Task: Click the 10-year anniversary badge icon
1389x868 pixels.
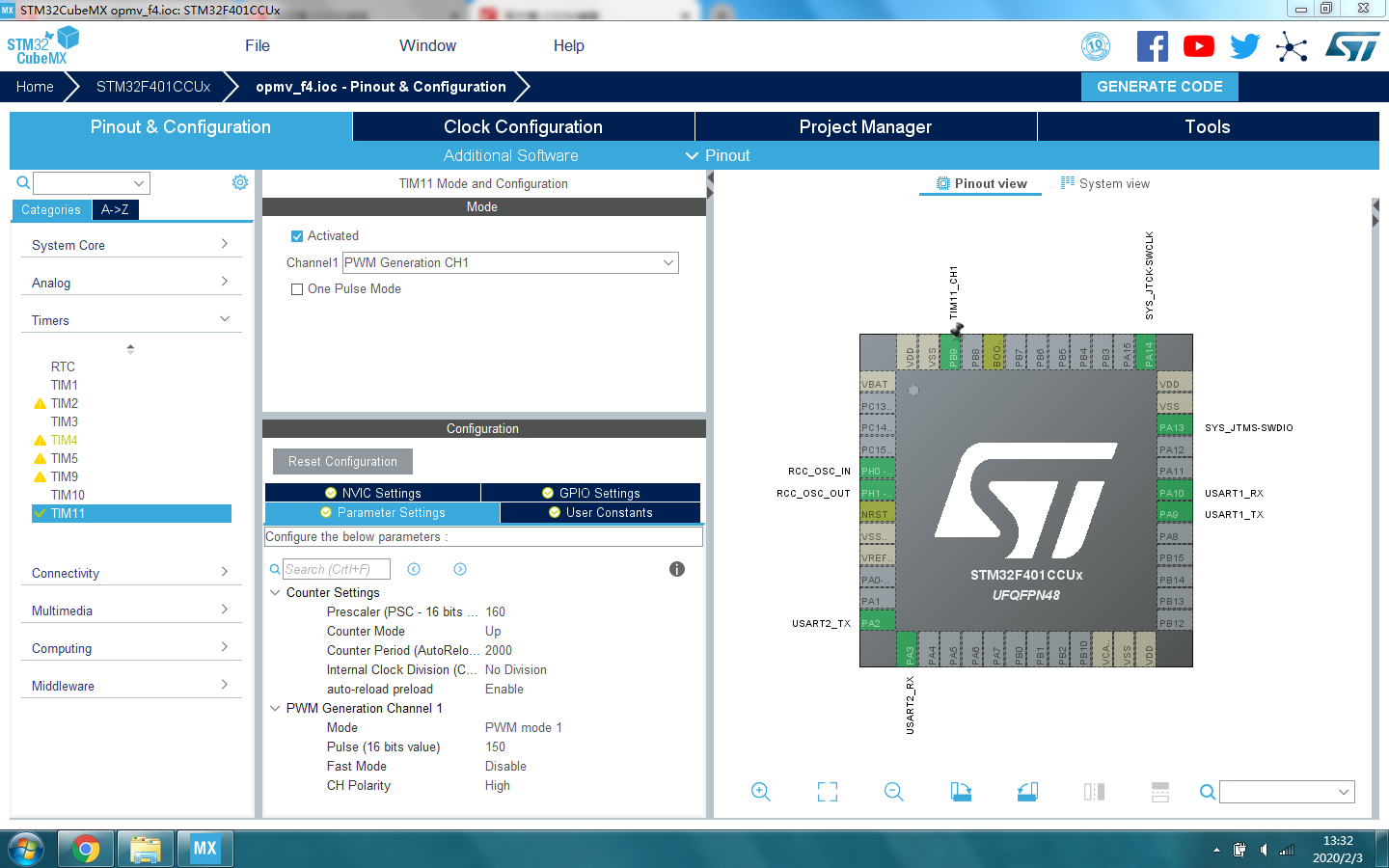Action: [1096, 46]
